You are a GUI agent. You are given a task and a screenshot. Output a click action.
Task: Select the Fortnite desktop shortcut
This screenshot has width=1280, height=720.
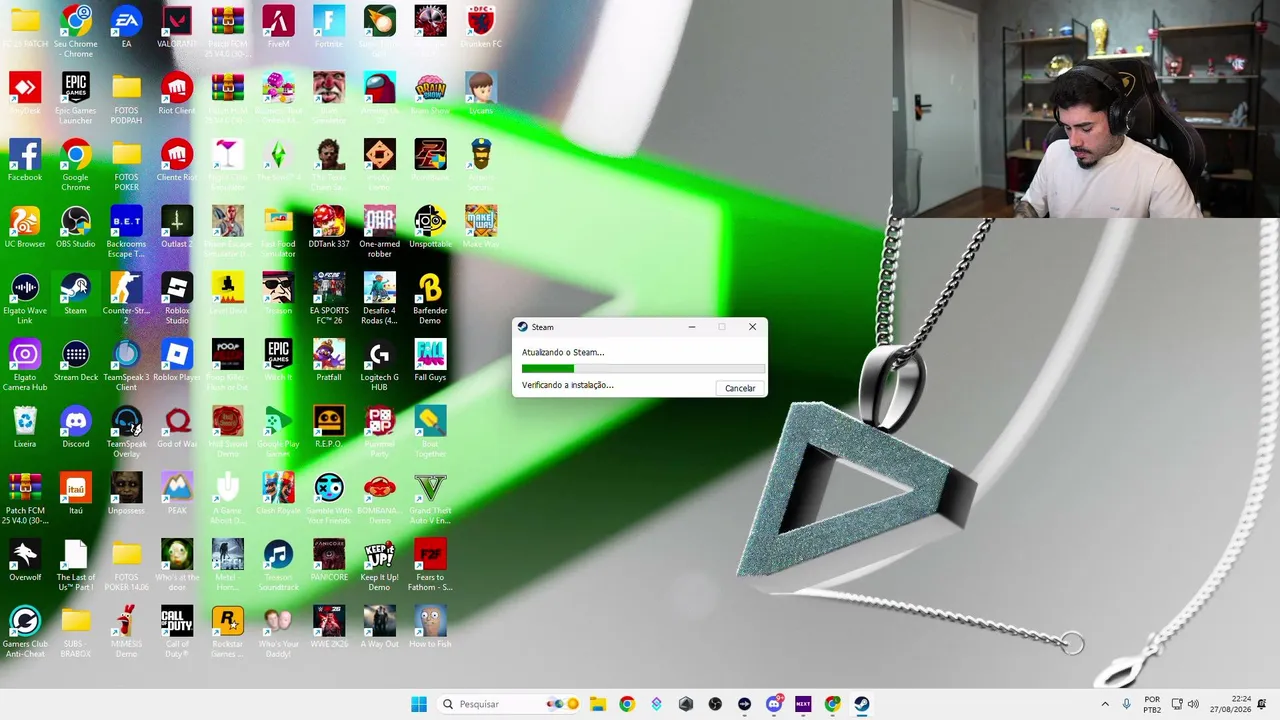tap(329, 28)
